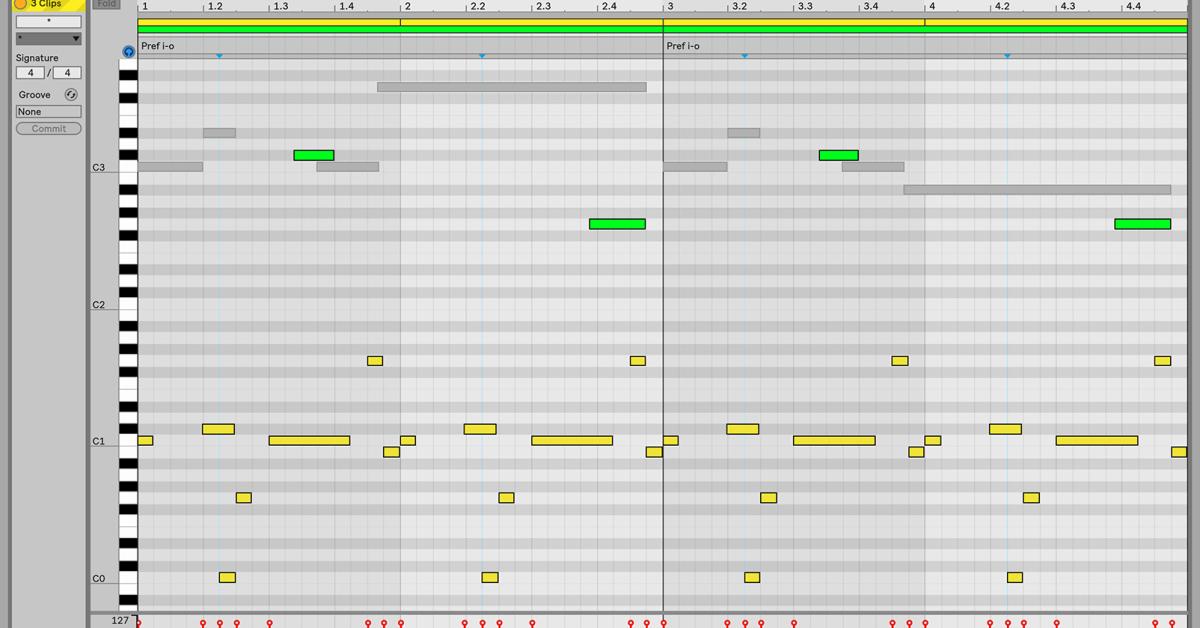
Task: Click the C2 piano key label
Action: tap(99, 304)
